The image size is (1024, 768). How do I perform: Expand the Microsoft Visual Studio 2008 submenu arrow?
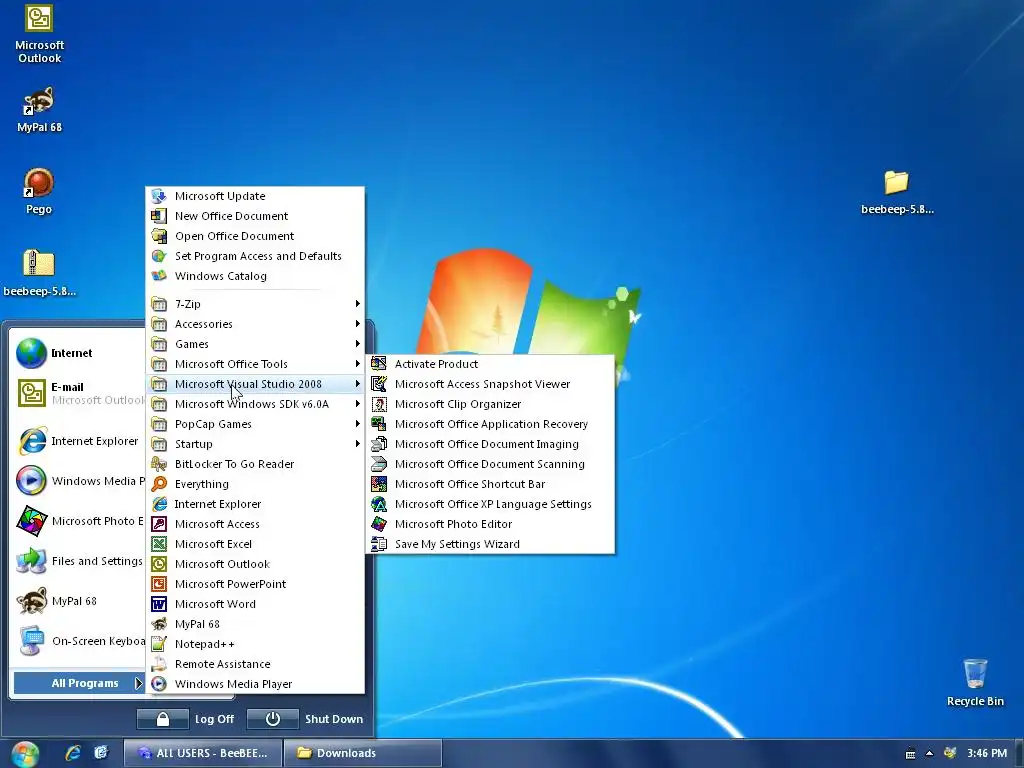[x=357, y=384]
